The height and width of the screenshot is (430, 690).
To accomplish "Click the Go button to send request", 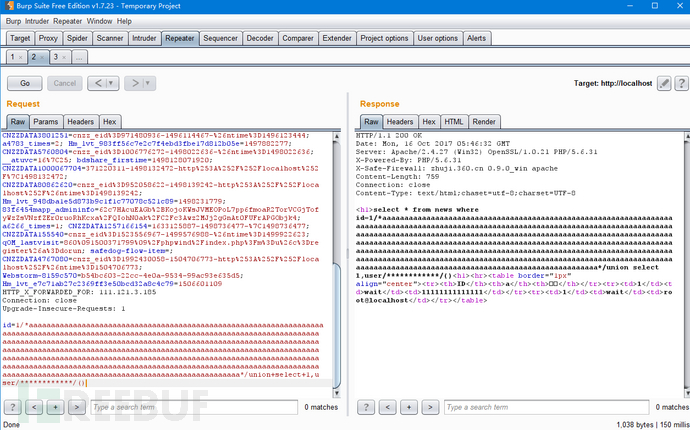I will (x=25, y=83).
